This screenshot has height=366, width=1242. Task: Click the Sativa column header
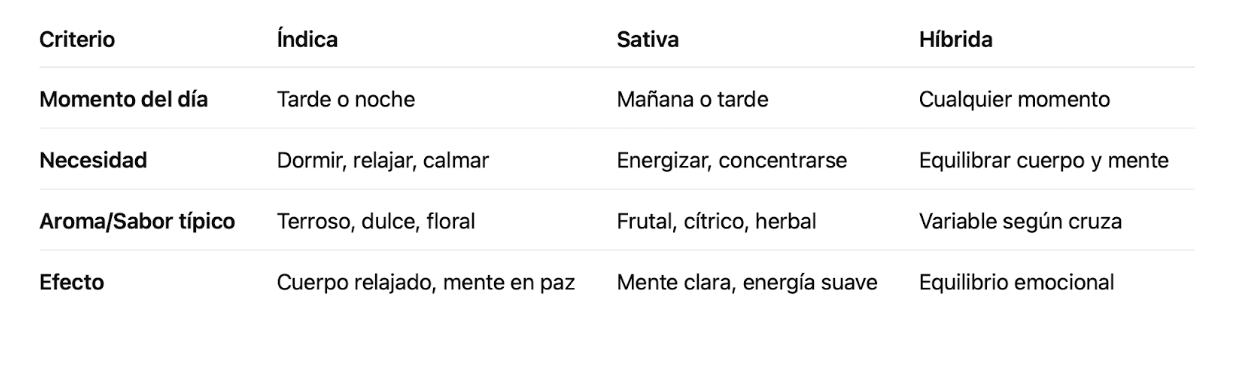pos(647,40)
